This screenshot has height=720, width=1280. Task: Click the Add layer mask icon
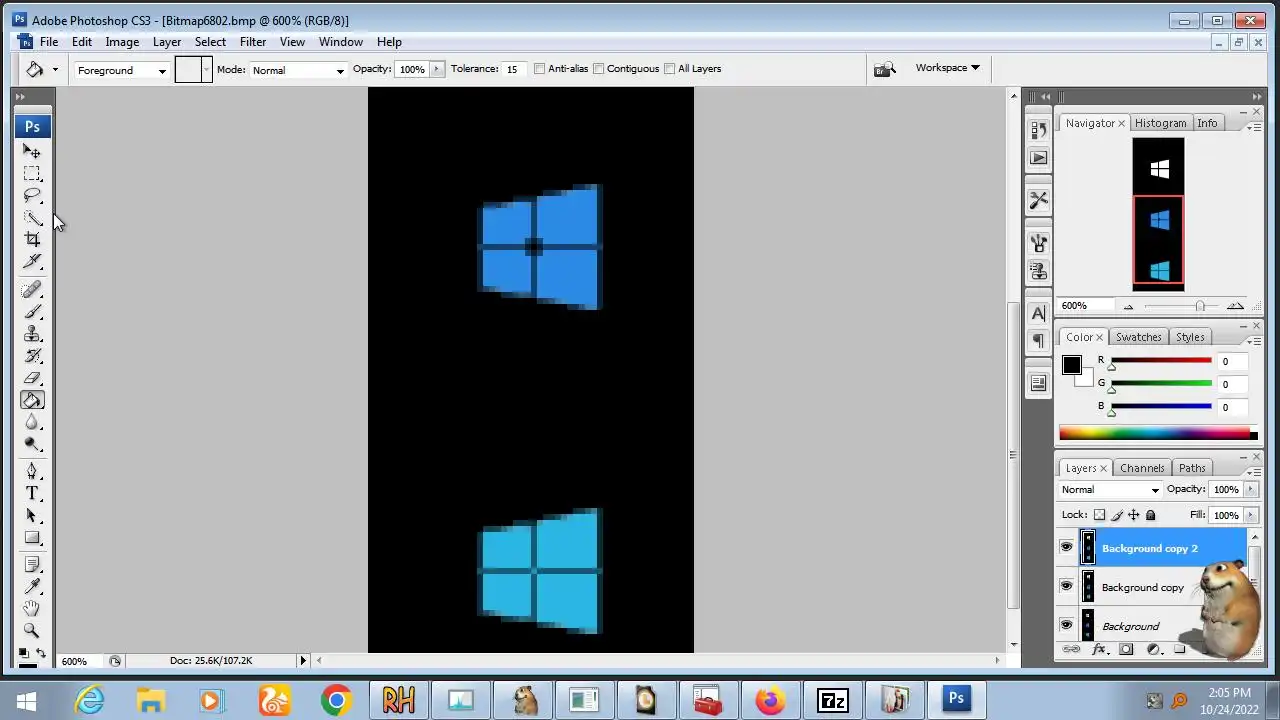click(1125, 650)
